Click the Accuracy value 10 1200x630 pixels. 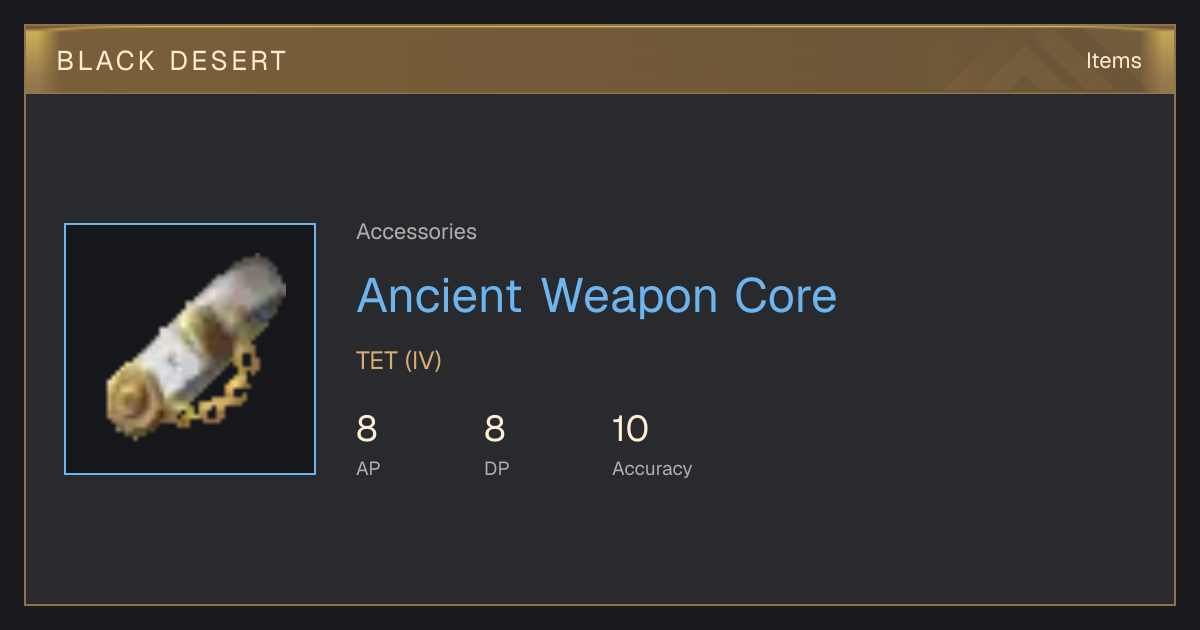(x=630, y=429)
